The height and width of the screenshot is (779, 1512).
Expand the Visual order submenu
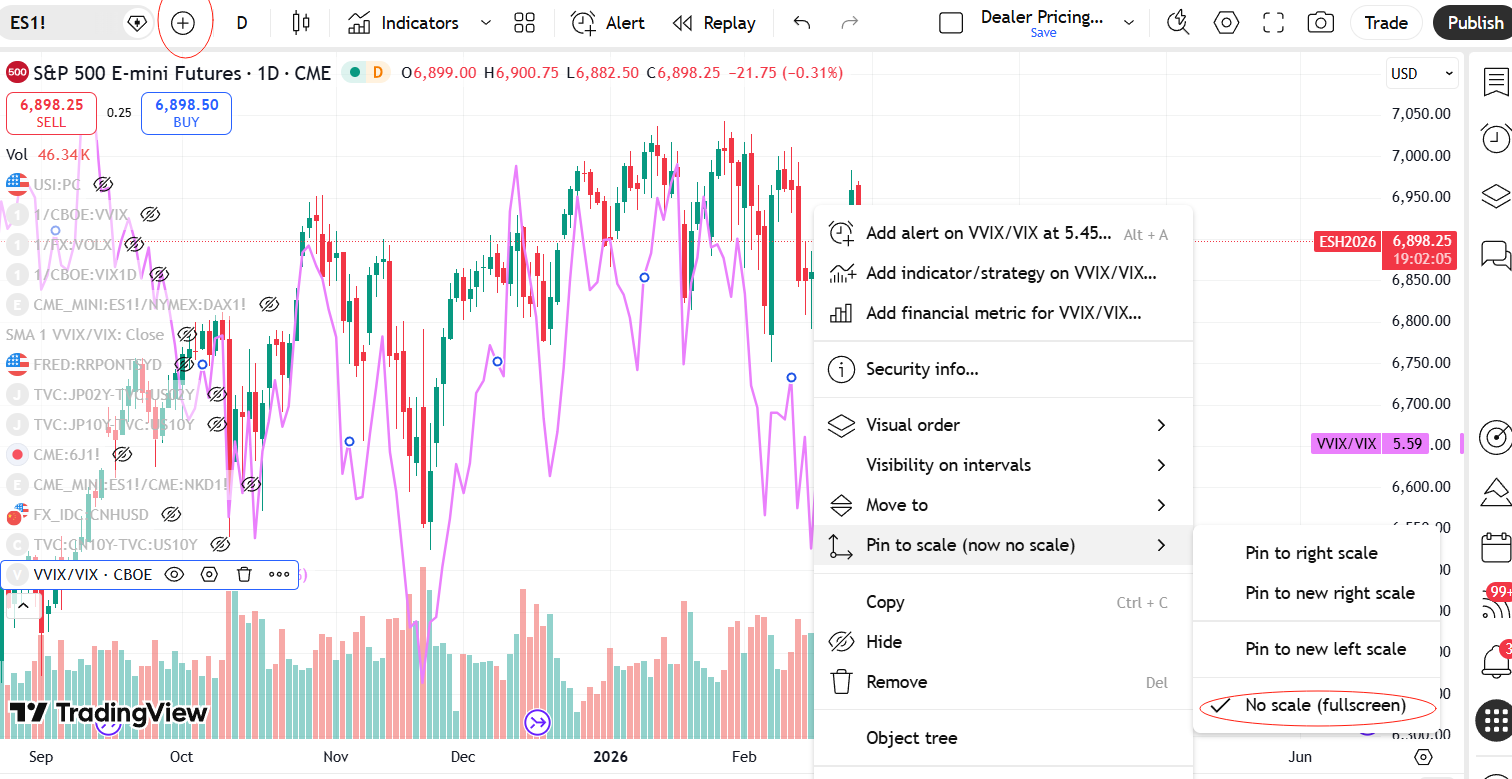(1002, 425)
